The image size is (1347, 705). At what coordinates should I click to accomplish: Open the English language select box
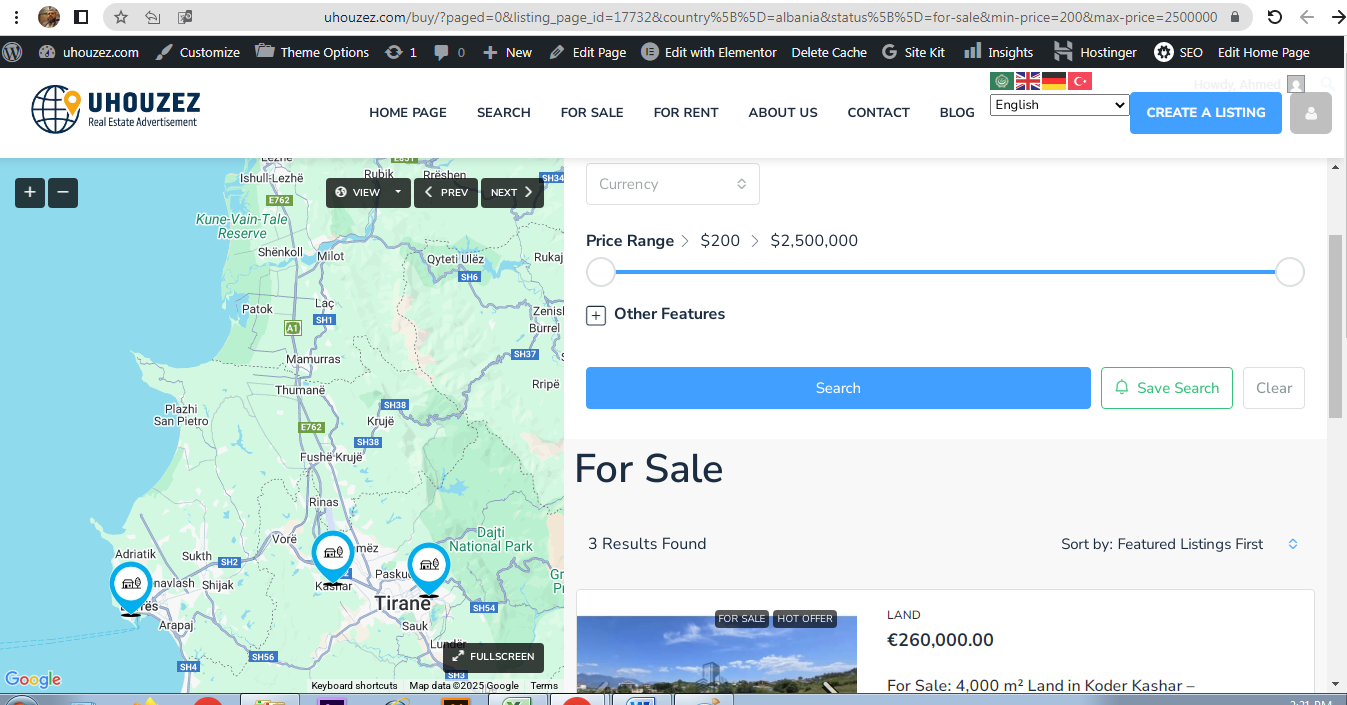[x=1059, y=105]
